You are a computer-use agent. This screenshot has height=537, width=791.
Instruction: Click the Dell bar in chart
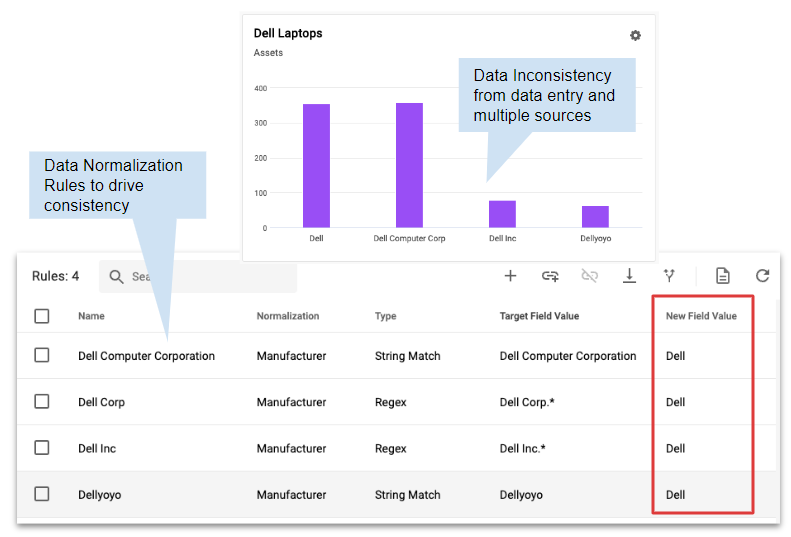point(316,166)
